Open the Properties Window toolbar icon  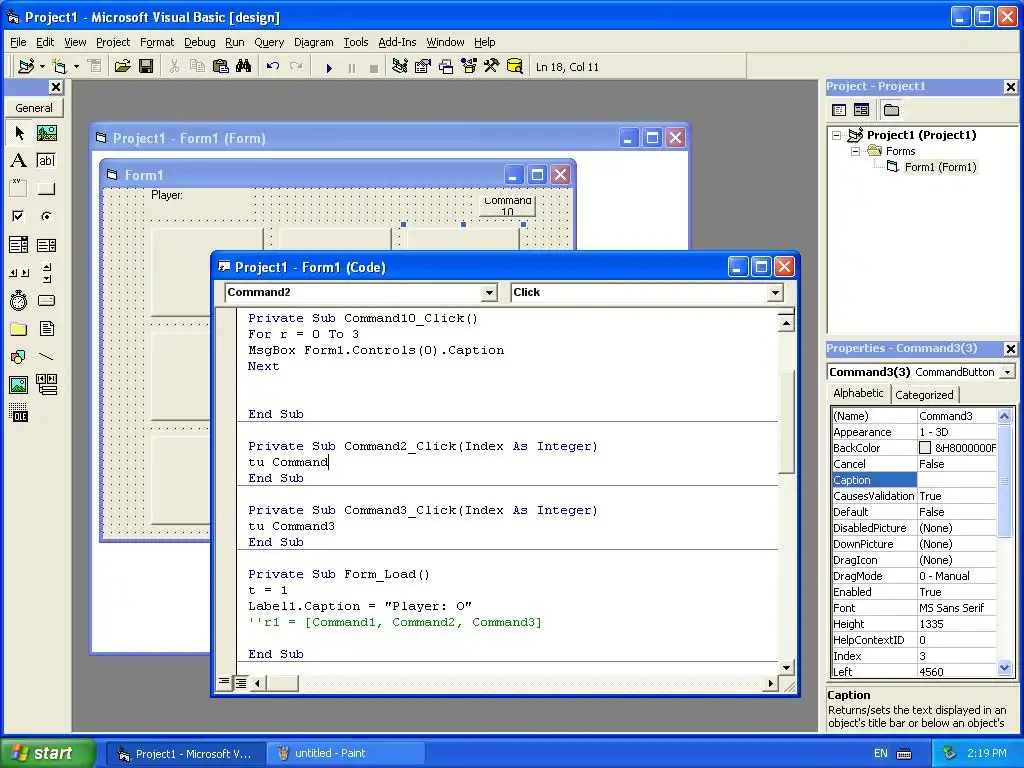(423, 67)
